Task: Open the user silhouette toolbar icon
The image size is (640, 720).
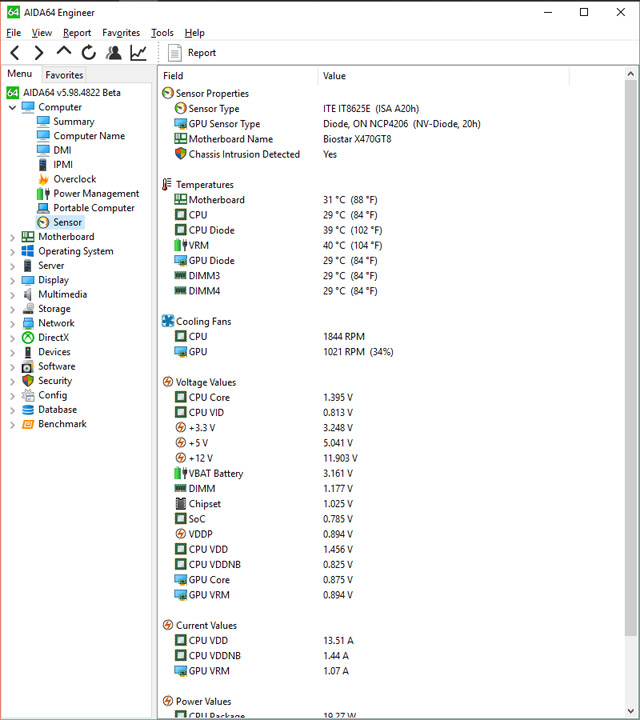Action: (x=113, y=53)
